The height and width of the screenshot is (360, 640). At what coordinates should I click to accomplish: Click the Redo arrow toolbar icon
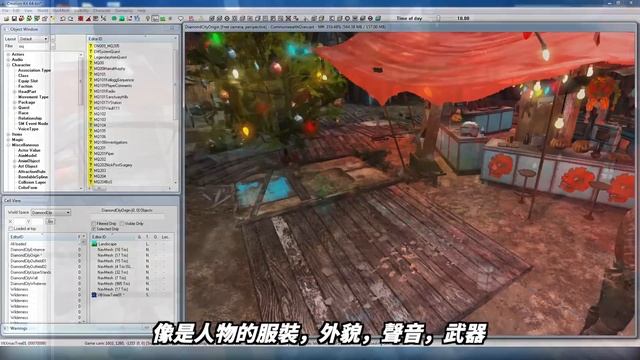coord(70,18)
